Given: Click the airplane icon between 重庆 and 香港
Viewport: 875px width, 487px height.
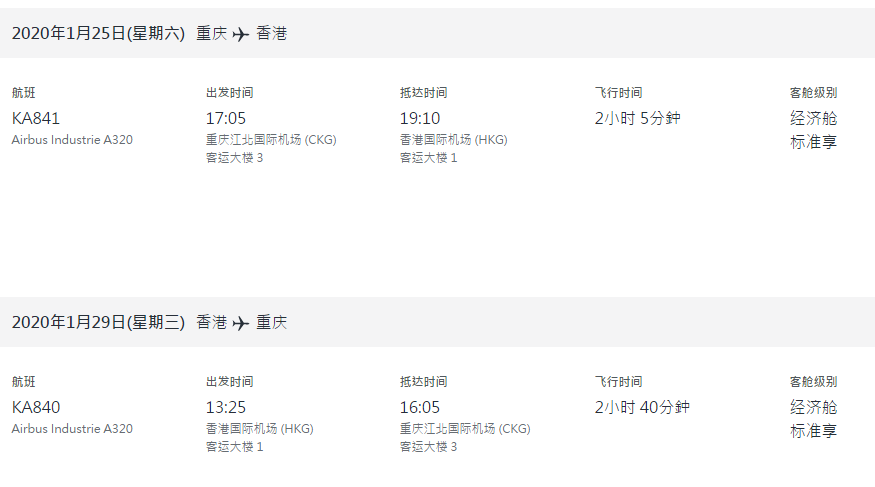Looking at the screenshot, I should [x=241, y=35].
